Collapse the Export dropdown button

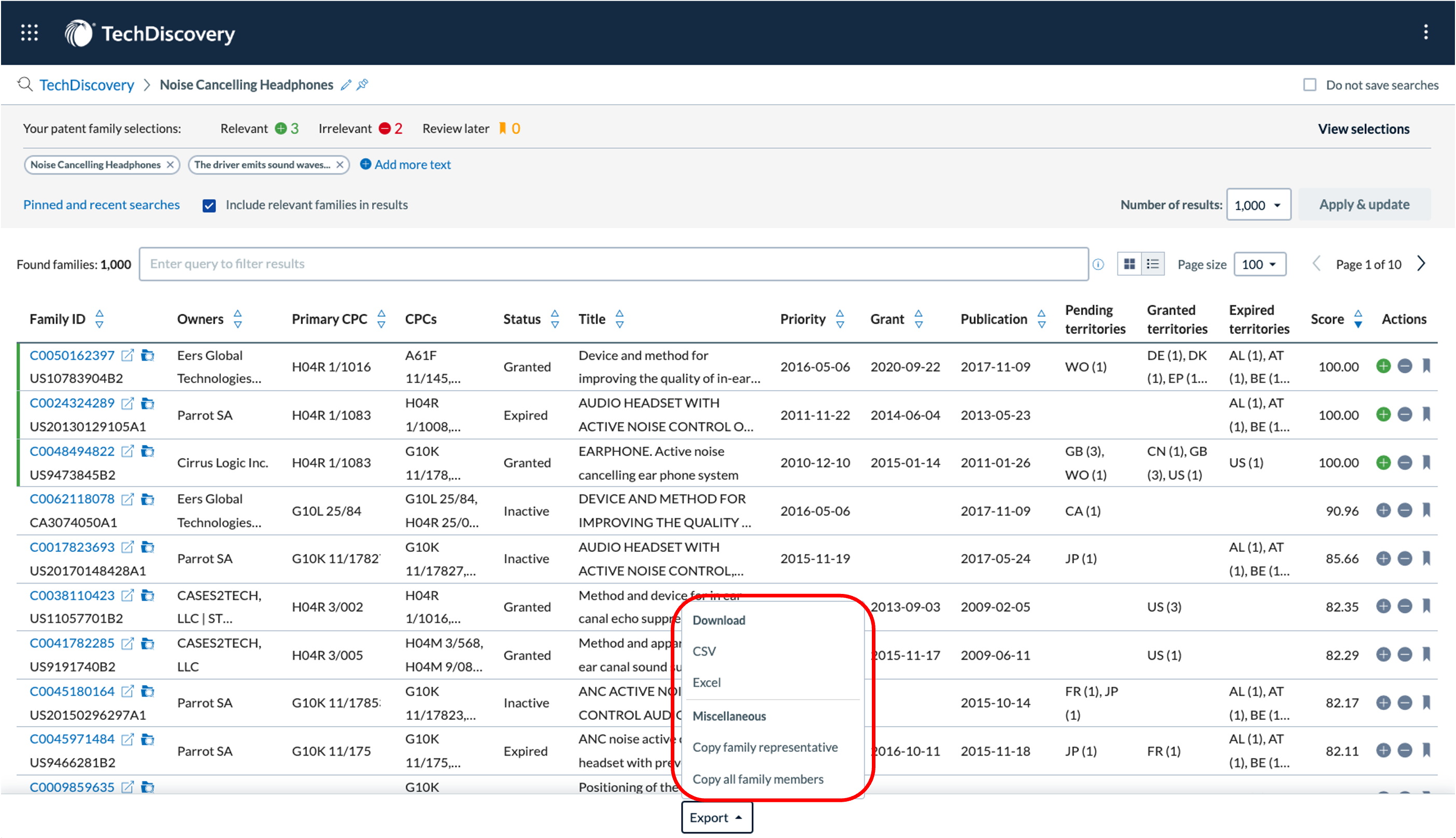pos(716,817)
